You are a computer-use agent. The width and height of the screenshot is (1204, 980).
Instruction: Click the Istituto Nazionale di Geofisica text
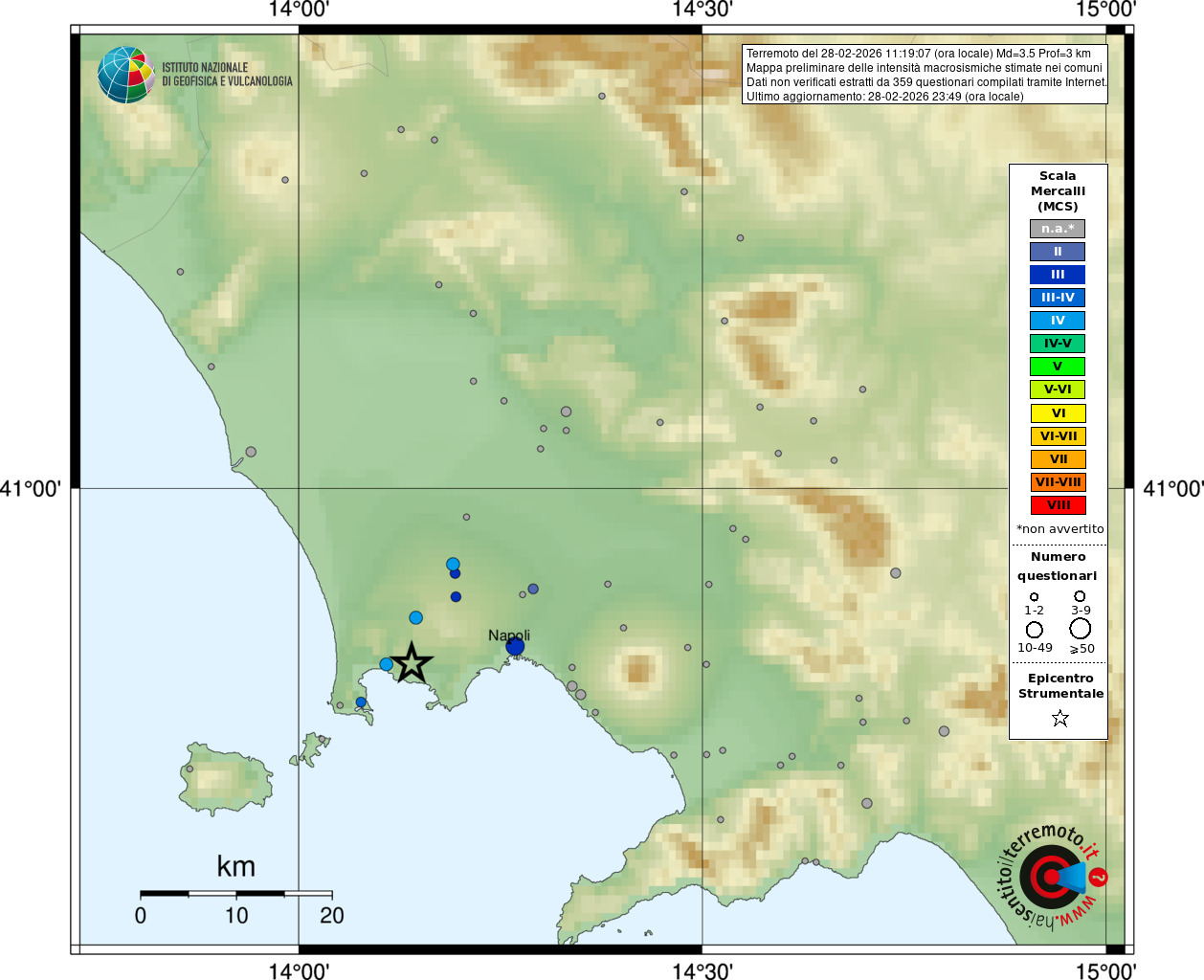[x=227, y=75]
